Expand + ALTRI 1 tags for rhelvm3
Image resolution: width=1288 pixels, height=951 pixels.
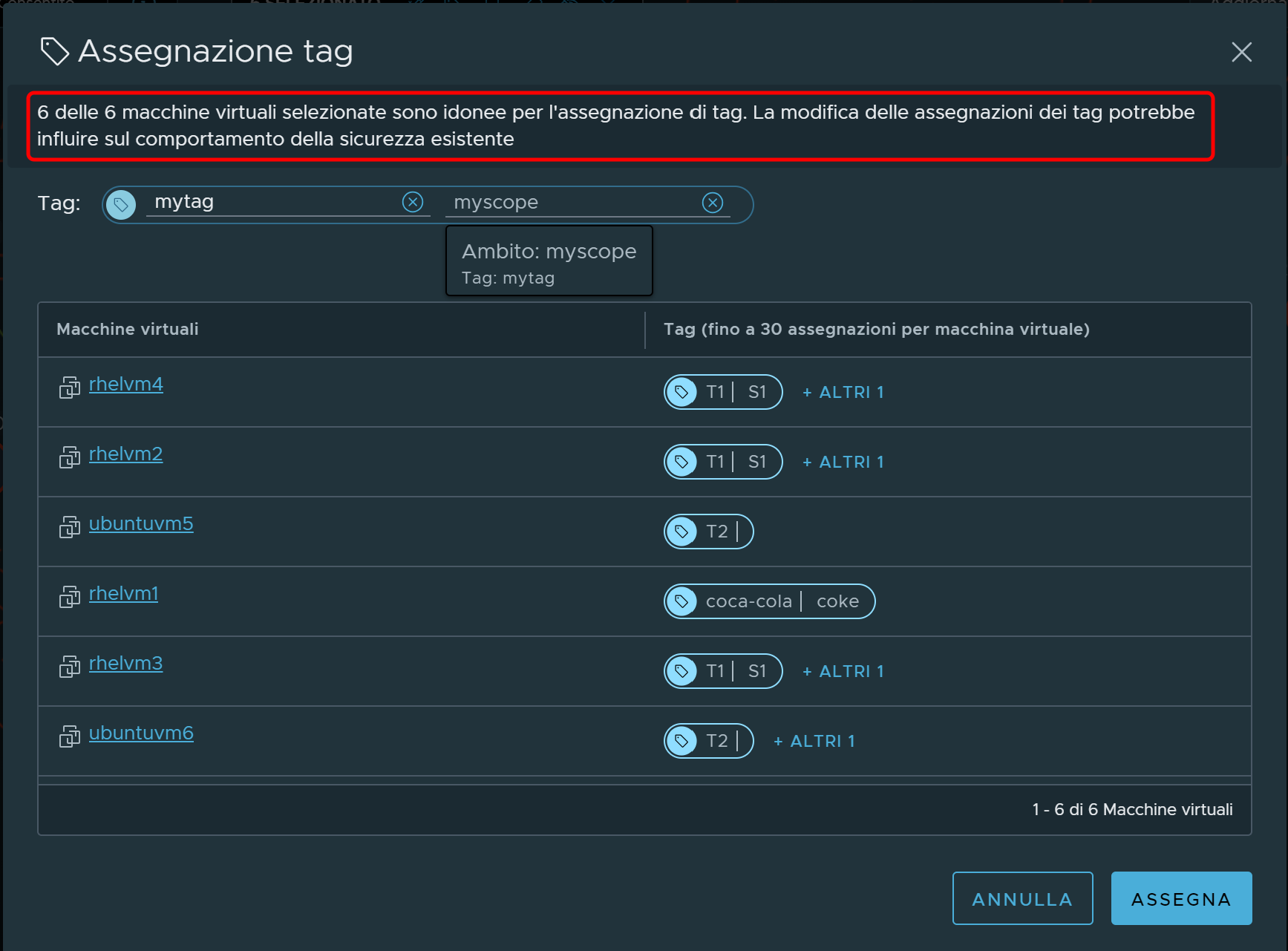[843, 672]
